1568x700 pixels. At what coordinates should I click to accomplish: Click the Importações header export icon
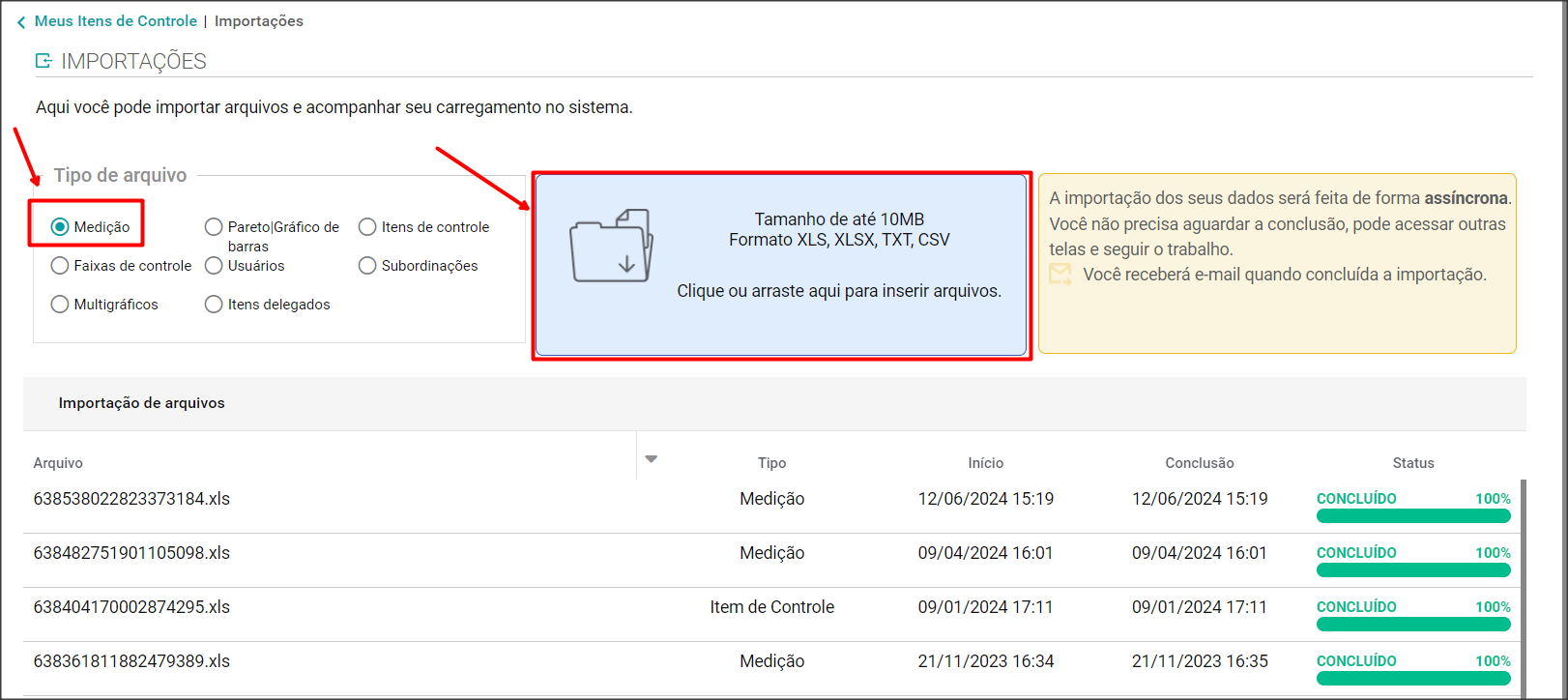[44, 61]
